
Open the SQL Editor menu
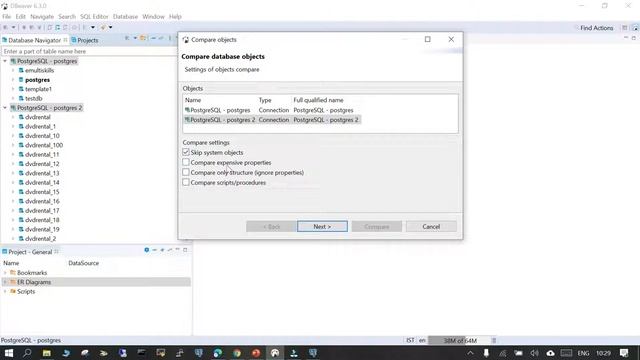pos(94,17)
